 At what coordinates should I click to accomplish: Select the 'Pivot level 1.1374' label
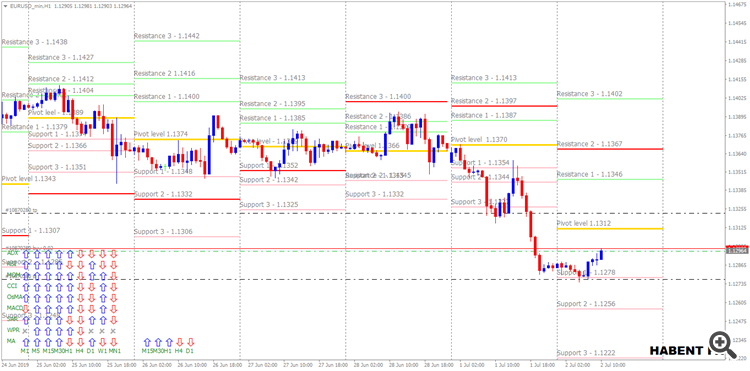(161, 134)
